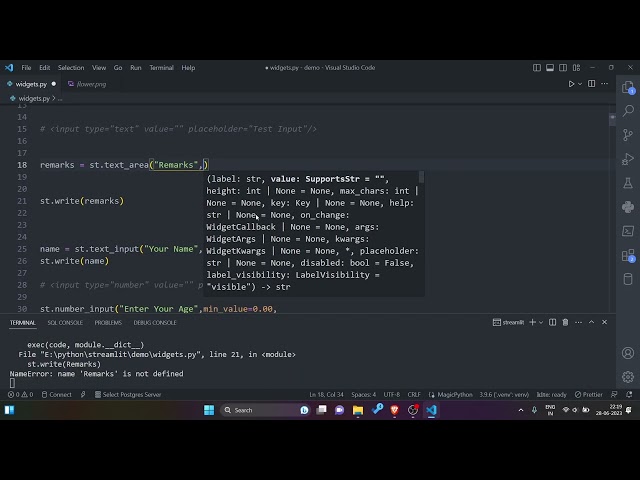The width and height of the screenshot is (640, 480).
Task: Click the Connect database status item
Action: (x=56, y=395)
